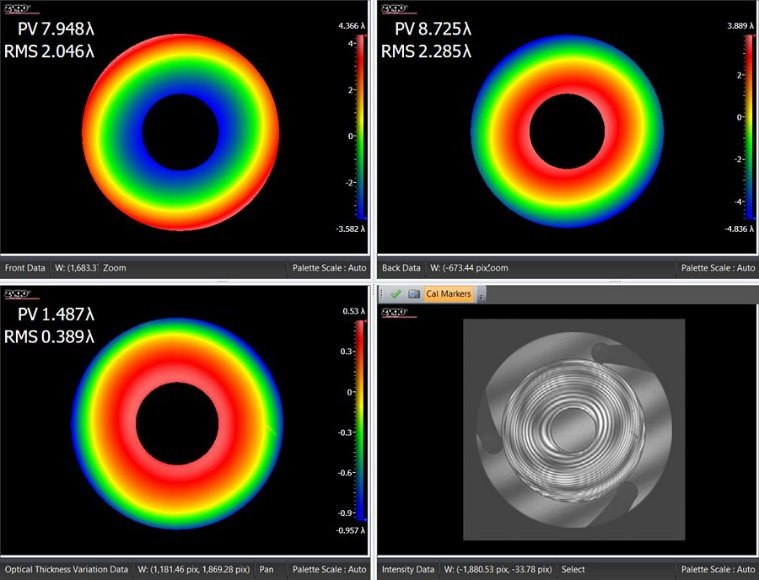Open Palette Scale Auto in Front Data panel

click(325, 268)
